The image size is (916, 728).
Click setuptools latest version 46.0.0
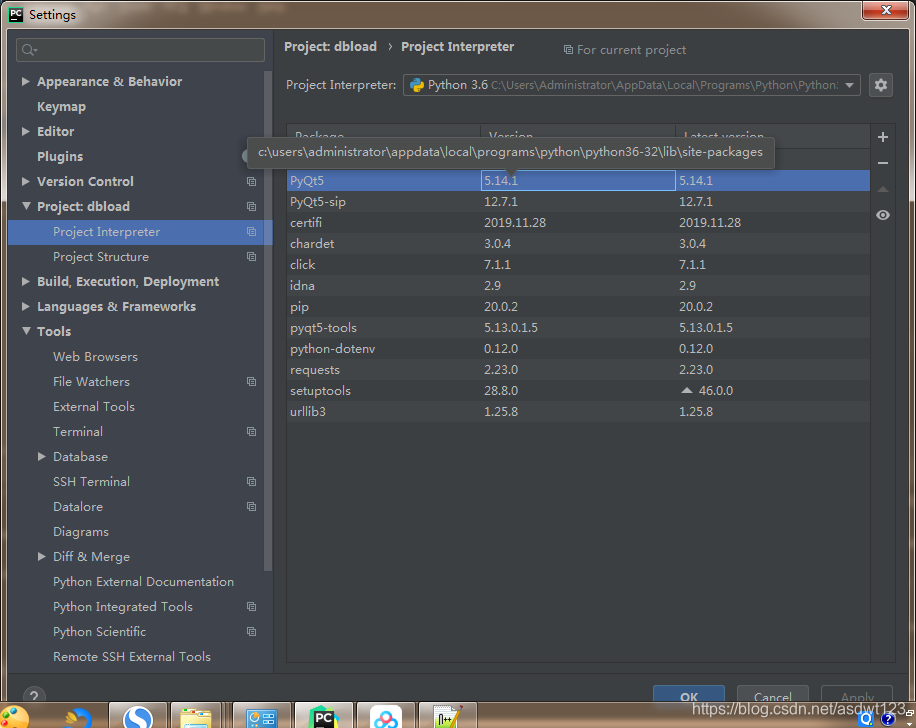[x=715, y=391]
